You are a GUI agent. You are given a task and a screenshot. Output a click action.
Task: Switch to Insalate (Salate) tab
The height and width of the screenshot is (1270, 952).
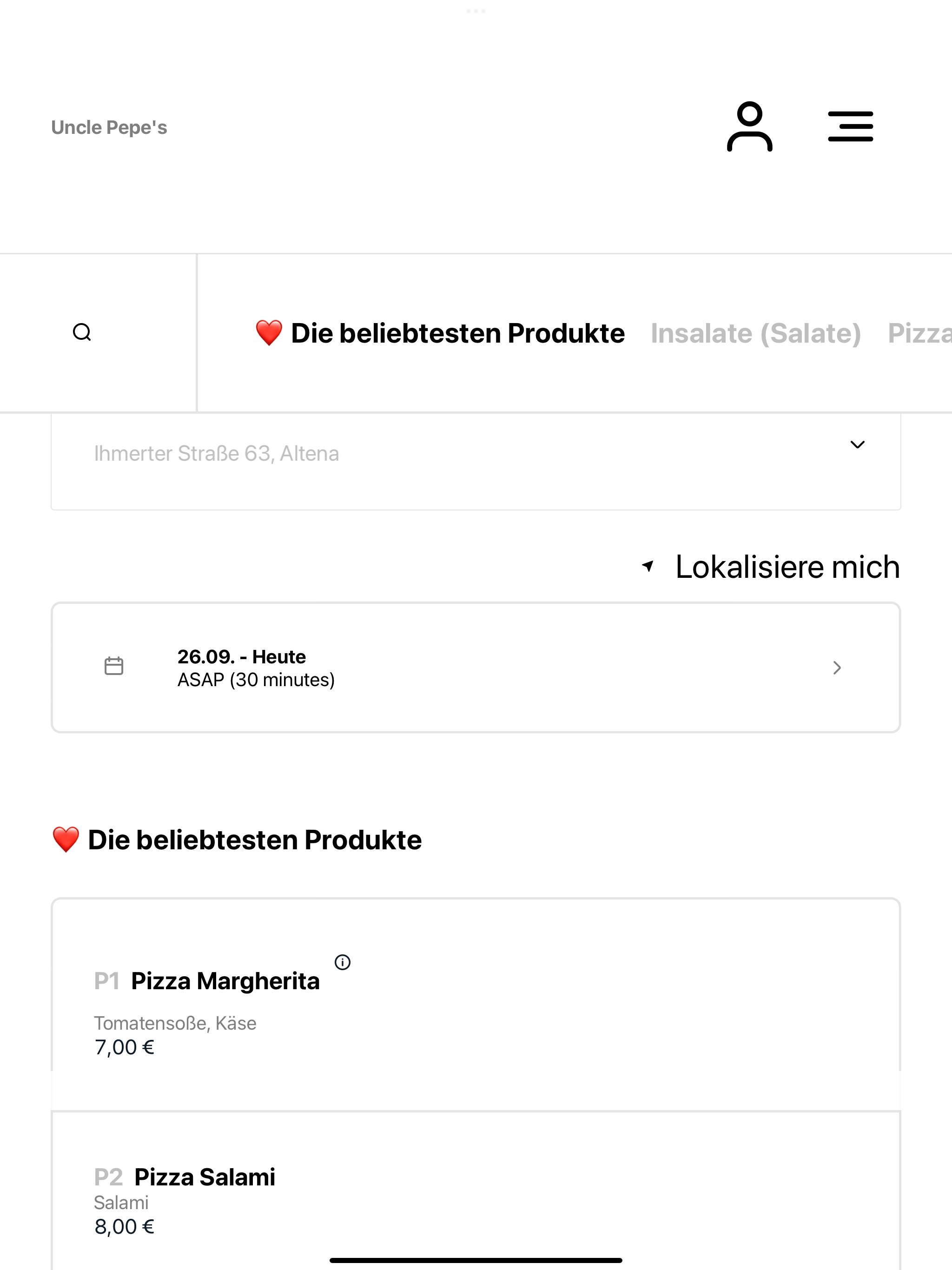[756, 334]
